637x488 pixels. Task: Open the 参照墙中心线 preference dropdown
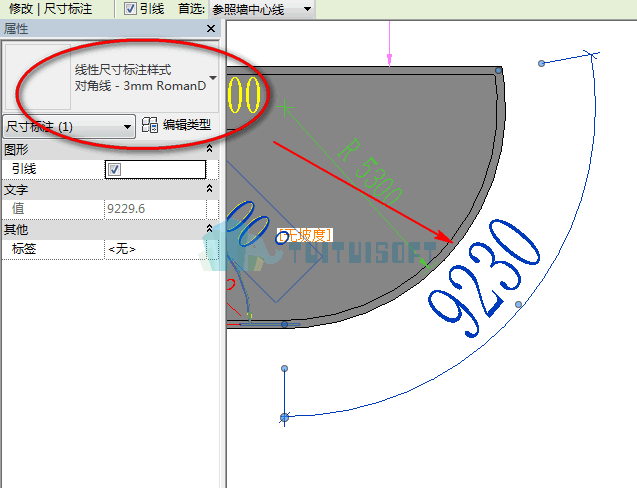(x=262, y=9)
